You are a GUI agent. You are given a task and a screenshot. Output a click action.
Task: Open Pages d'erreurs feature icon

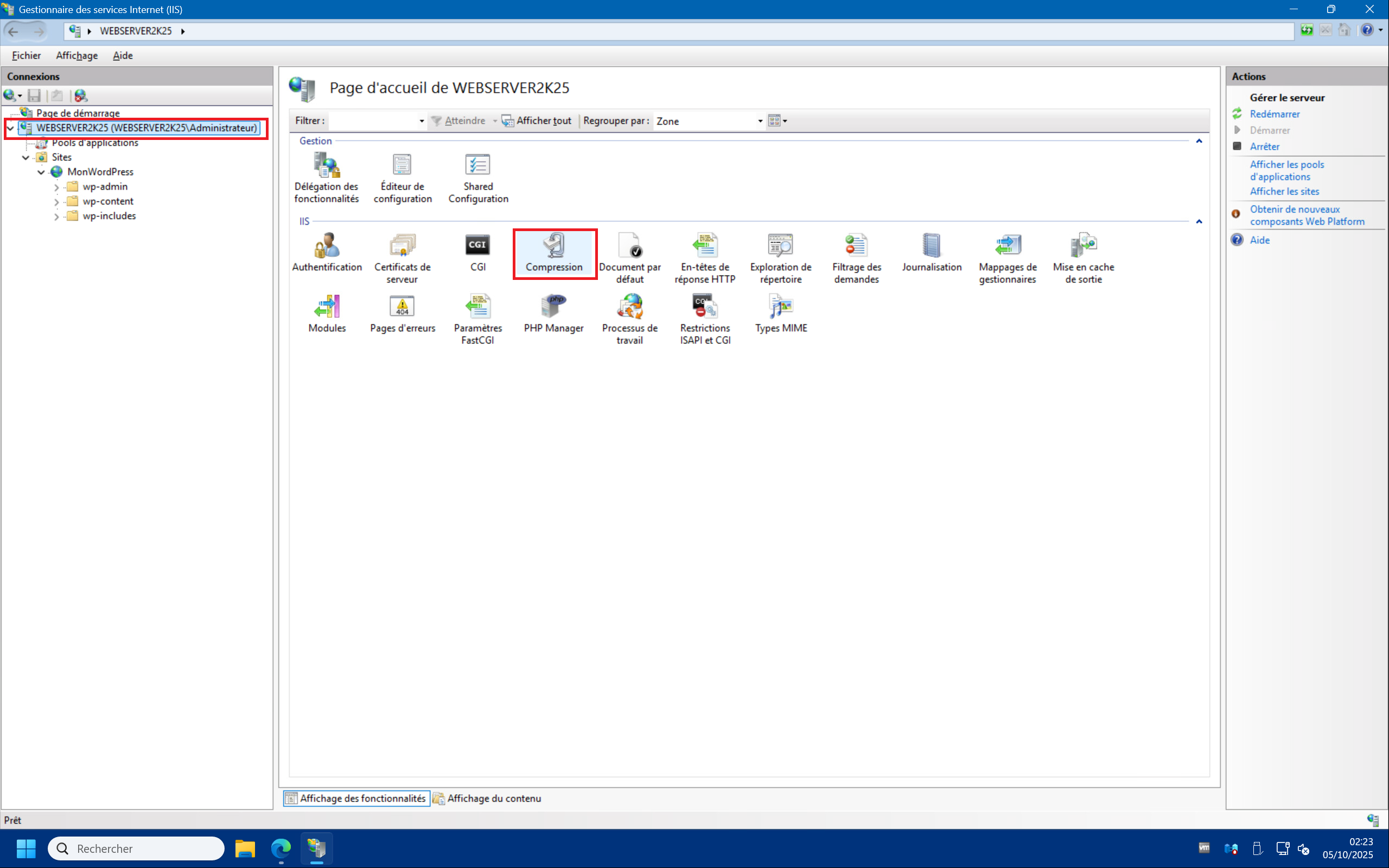tap(403, 313)
